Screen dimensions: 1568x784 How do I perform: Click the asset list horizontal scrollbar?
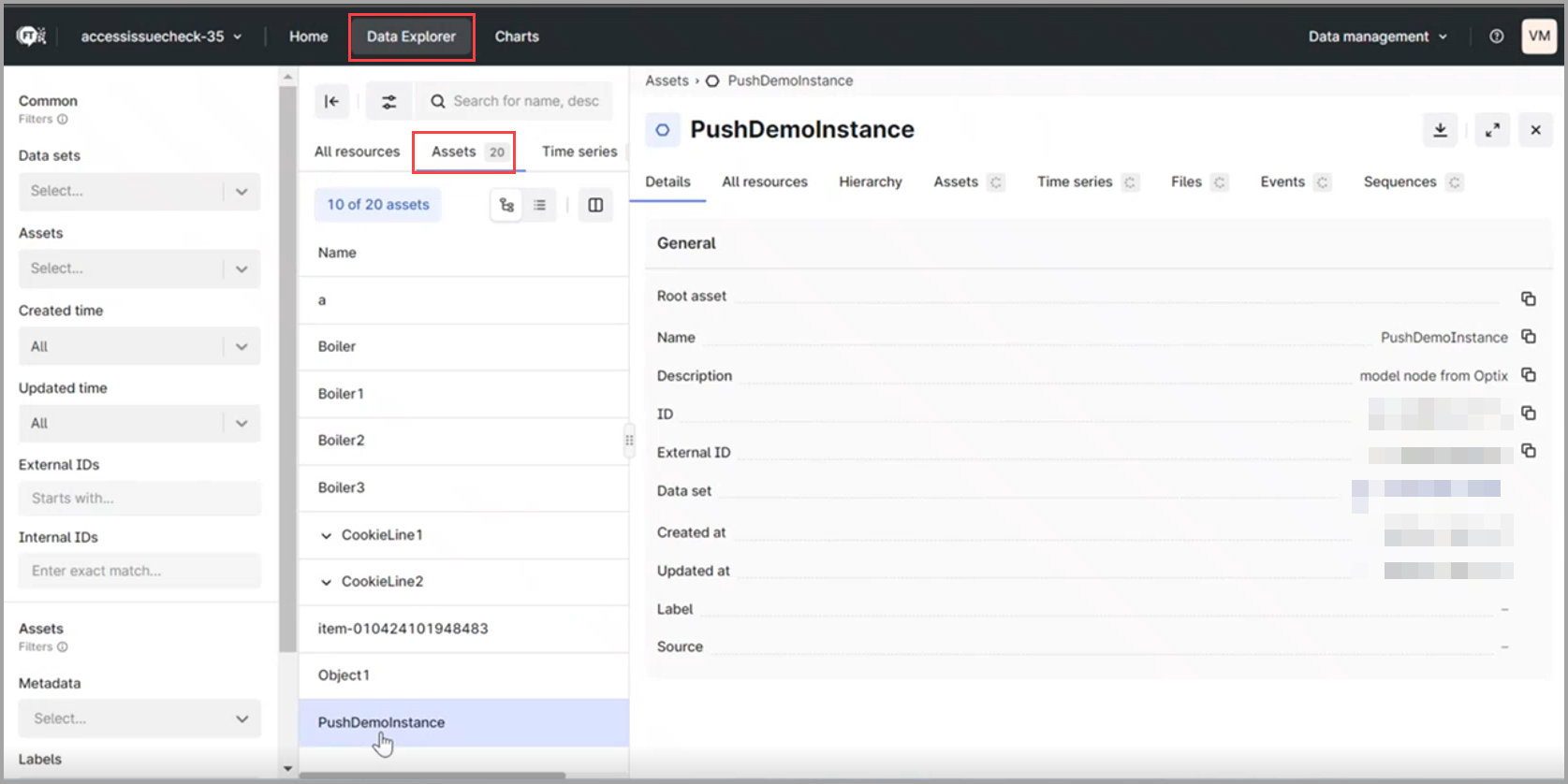[432, 776]
